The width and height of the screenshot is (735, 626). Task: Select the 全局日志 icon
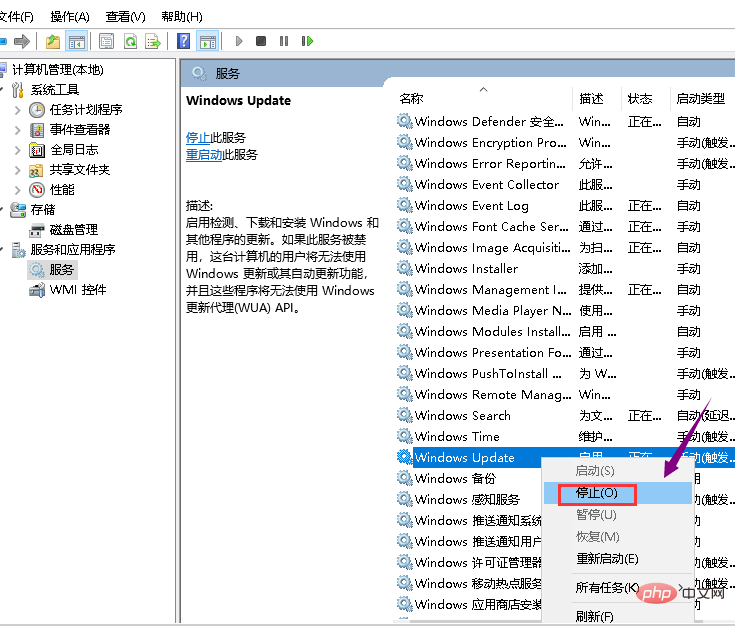click(37, 150)
